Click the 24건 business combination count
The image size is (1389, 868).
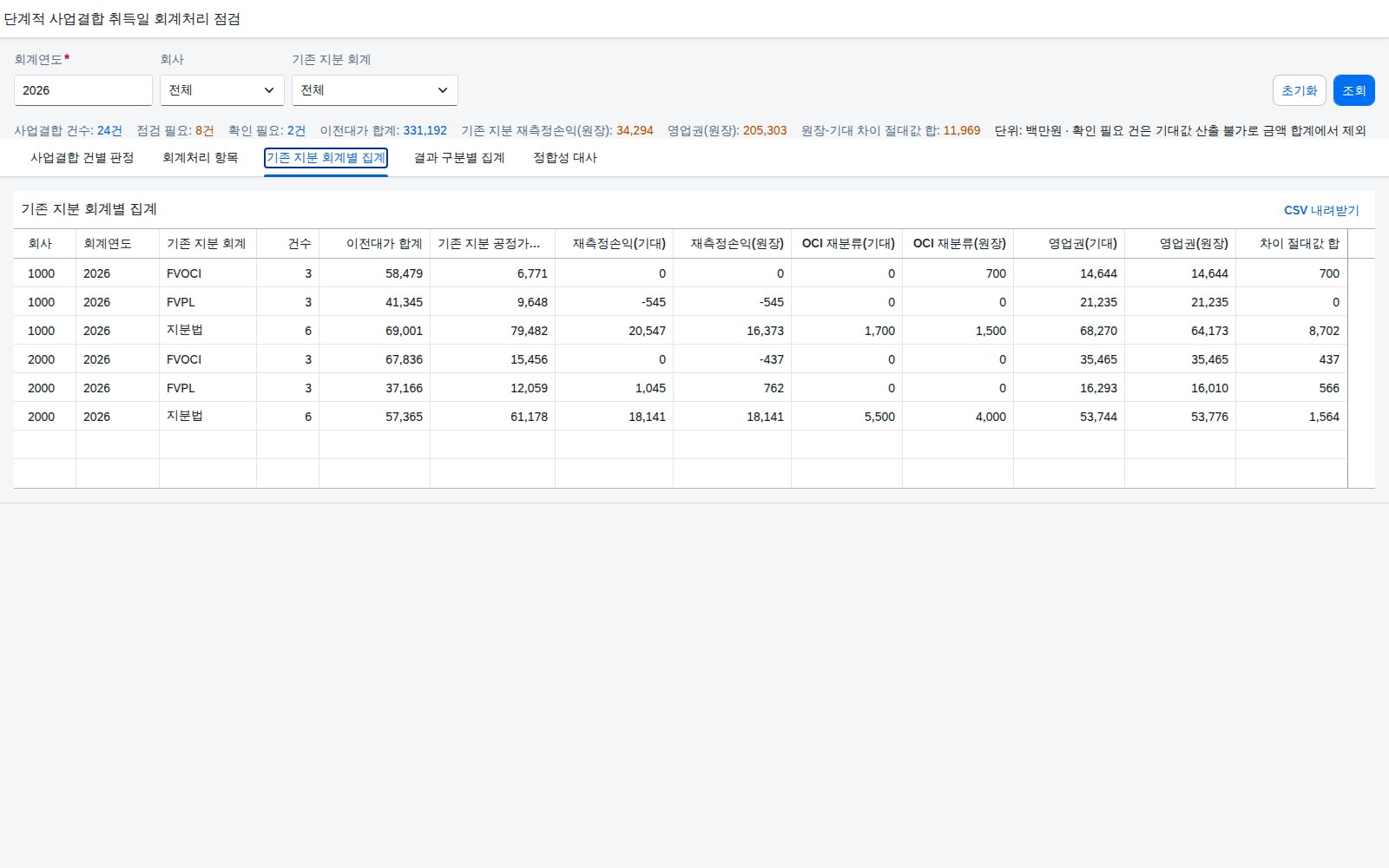pos(109,130)
